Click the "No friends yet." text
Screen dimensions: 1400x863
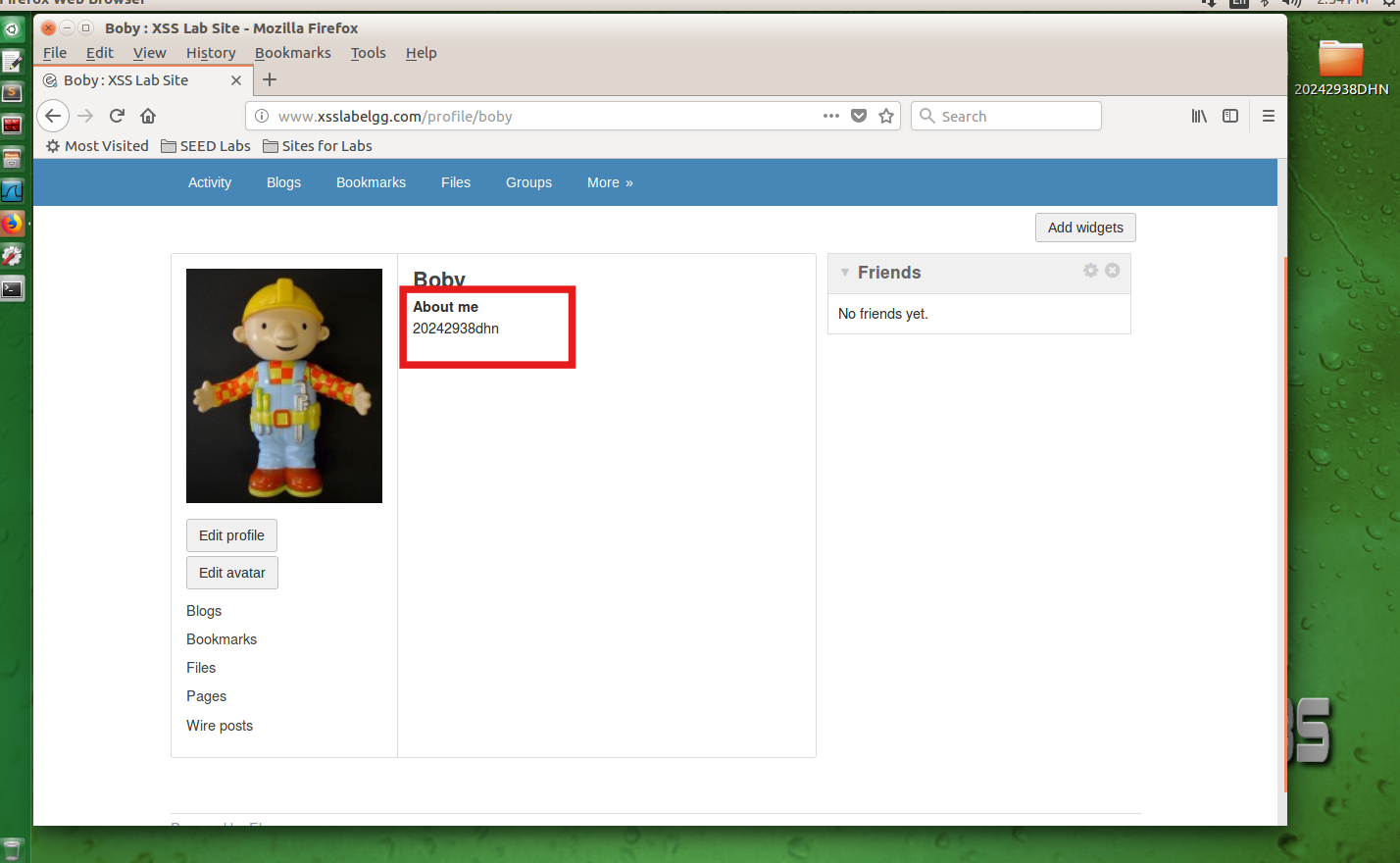(882, 314)
